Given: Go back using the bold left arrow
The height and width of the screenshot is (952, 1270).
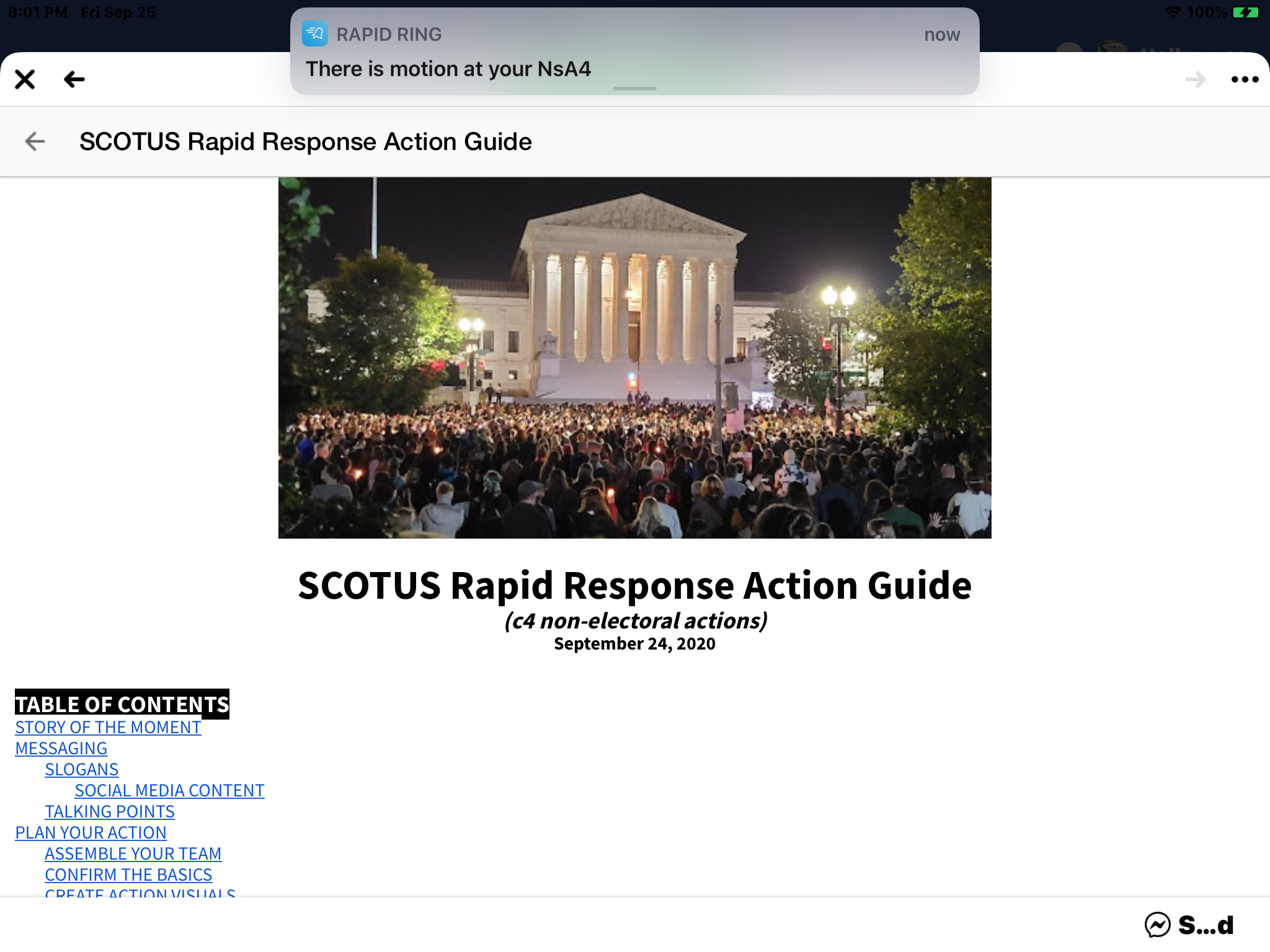Looking at the screenshot, I should coord(74,79).
